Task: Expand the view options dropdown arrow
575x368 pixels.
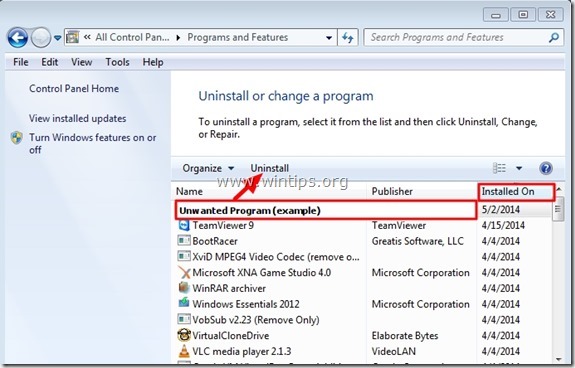Action: (x=519, y=168)
